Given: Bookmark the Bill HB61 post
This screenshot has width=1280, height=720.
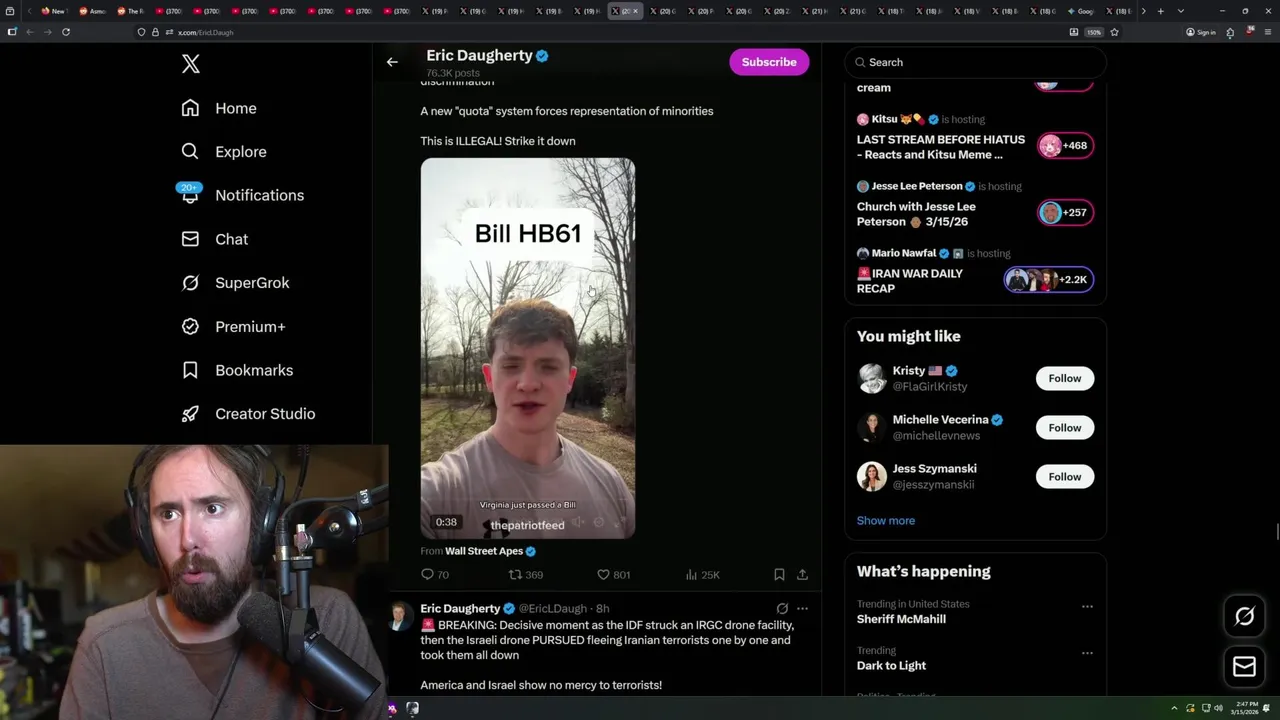Looking at the screenshot, I should [x=779, y=575].
